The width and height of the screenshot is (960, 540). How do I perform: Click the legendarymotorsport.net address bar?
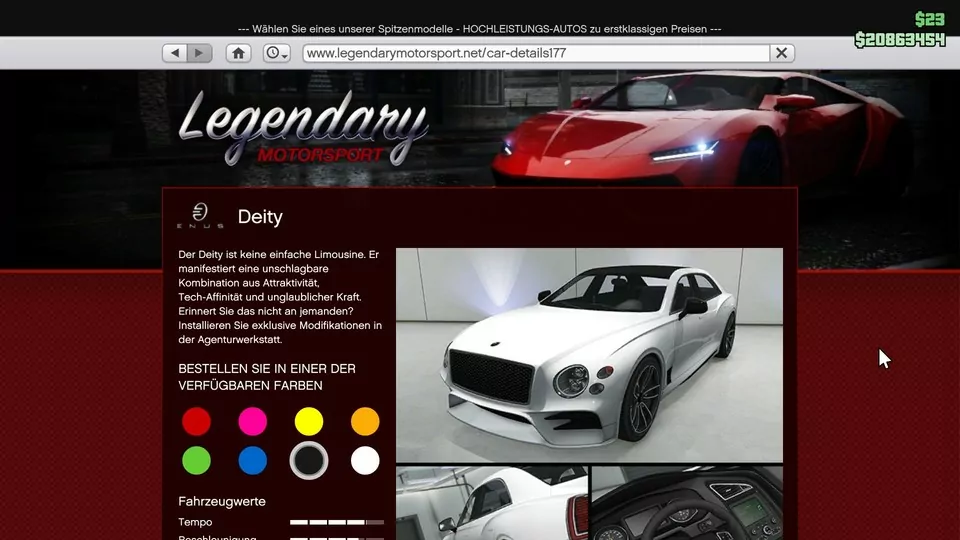click(x=536, y=53)
